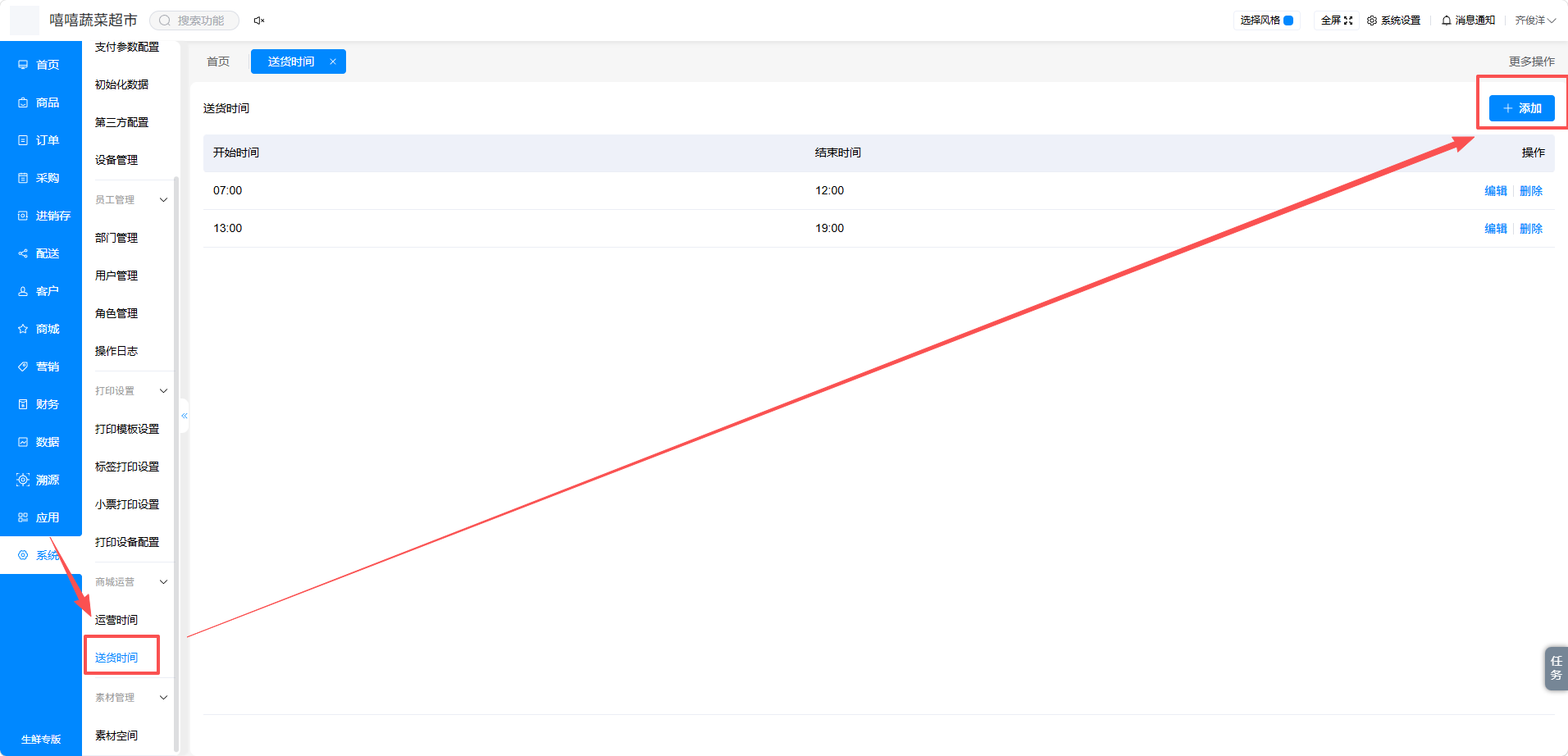The height and width of the screenshot is (756, 1568).
Task: Open the 齐俊洋 user dropdown
Action: [1535, 20]
